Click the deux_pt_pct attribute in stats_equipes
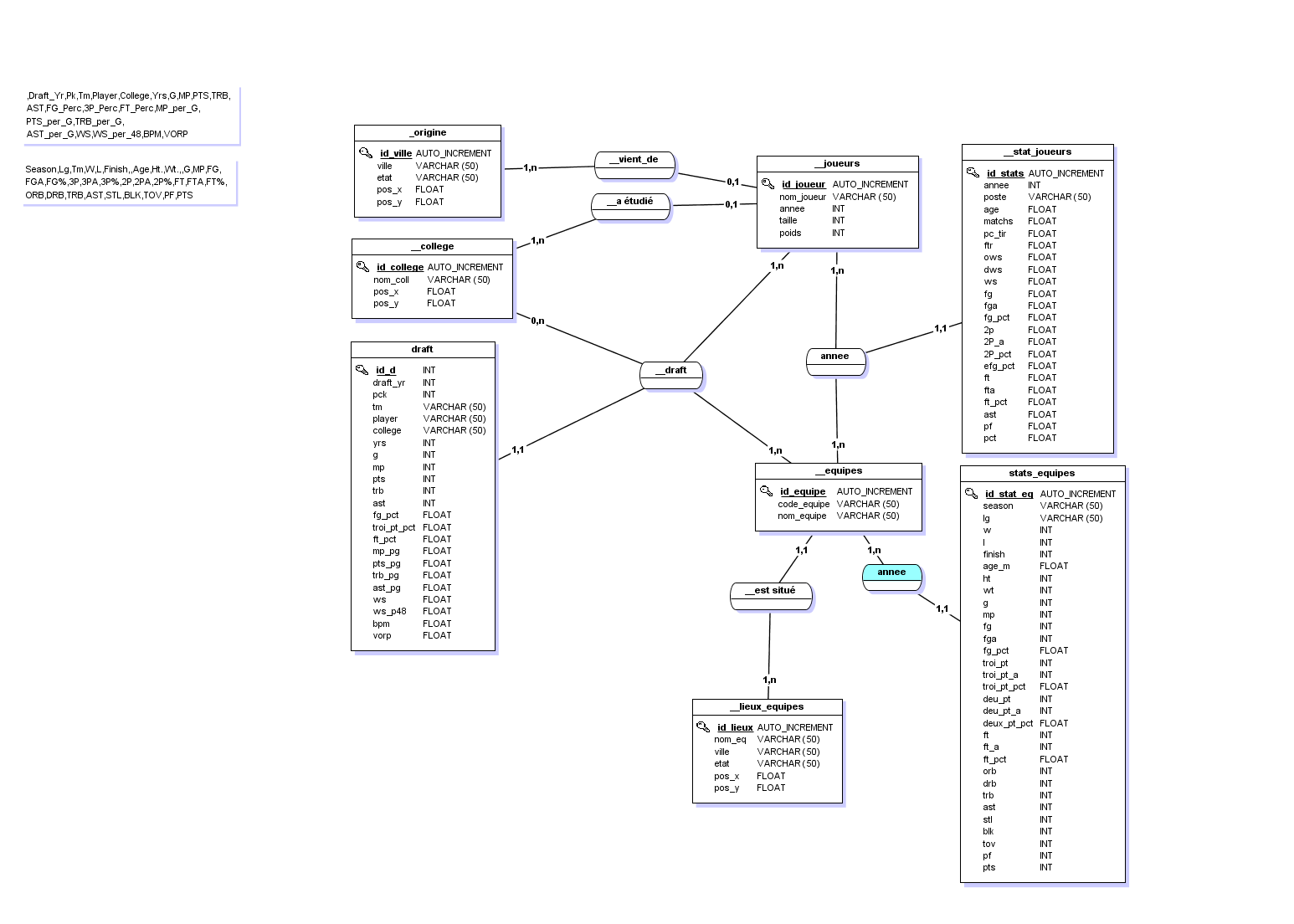Viewport: 1294px width, 924px height. [1008, 723]
